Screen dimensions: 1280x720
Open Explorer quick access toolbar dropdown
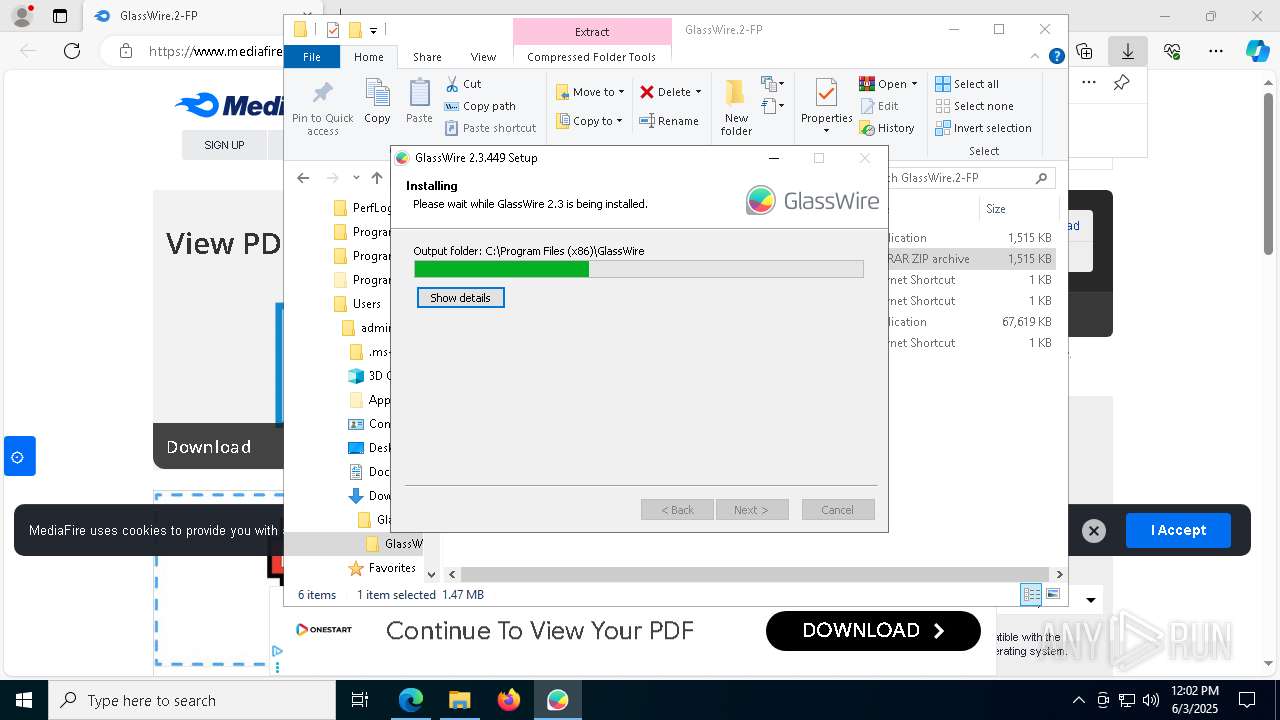coord(373,31)
